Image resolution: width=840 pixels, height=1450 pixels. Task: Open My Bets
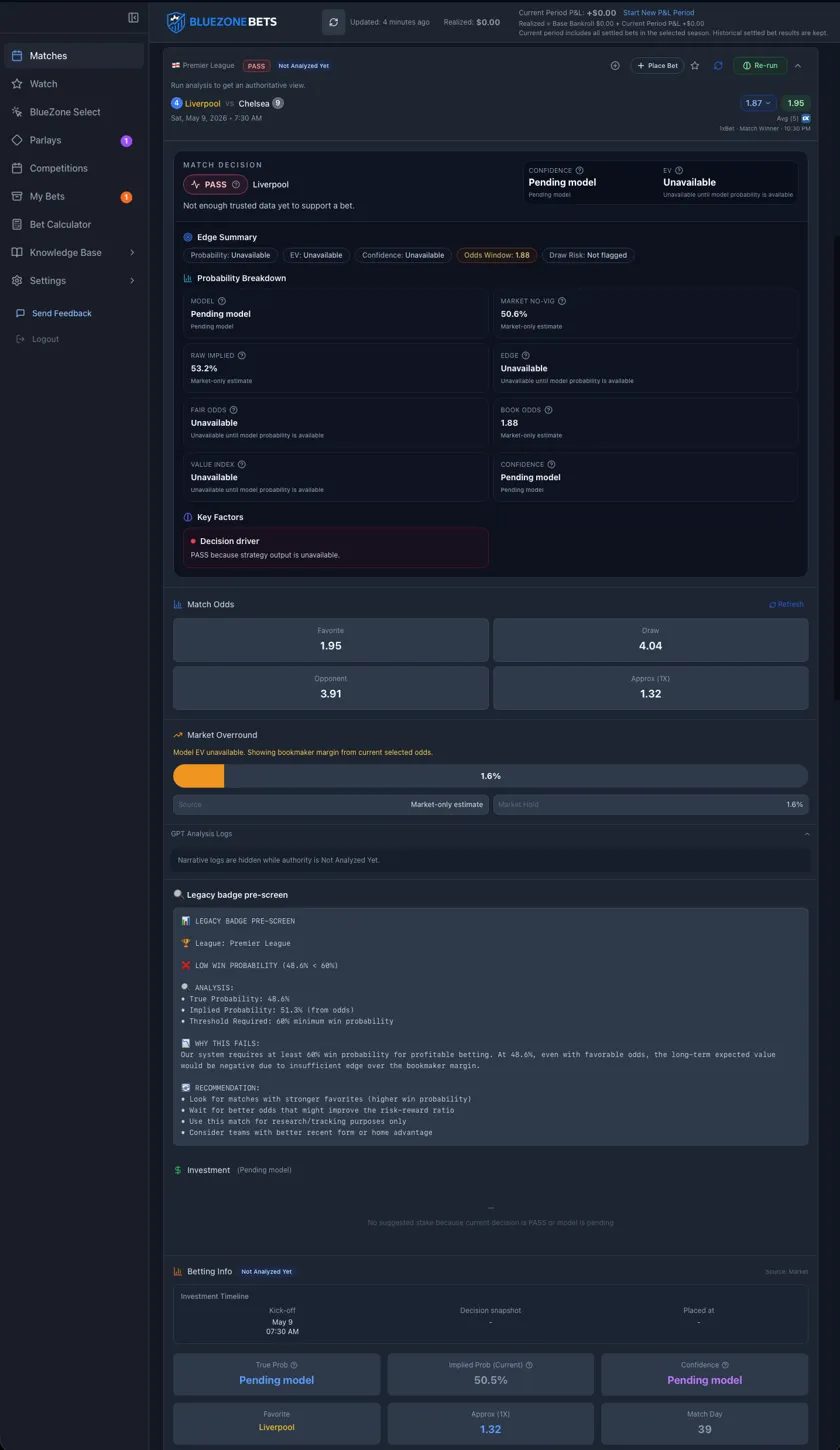pyautogui.click(x=74, y=196)
